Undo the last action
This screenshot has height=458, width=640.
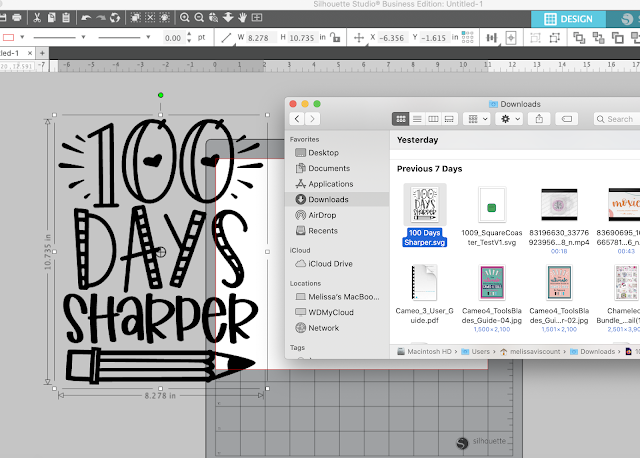coord(86,18)
